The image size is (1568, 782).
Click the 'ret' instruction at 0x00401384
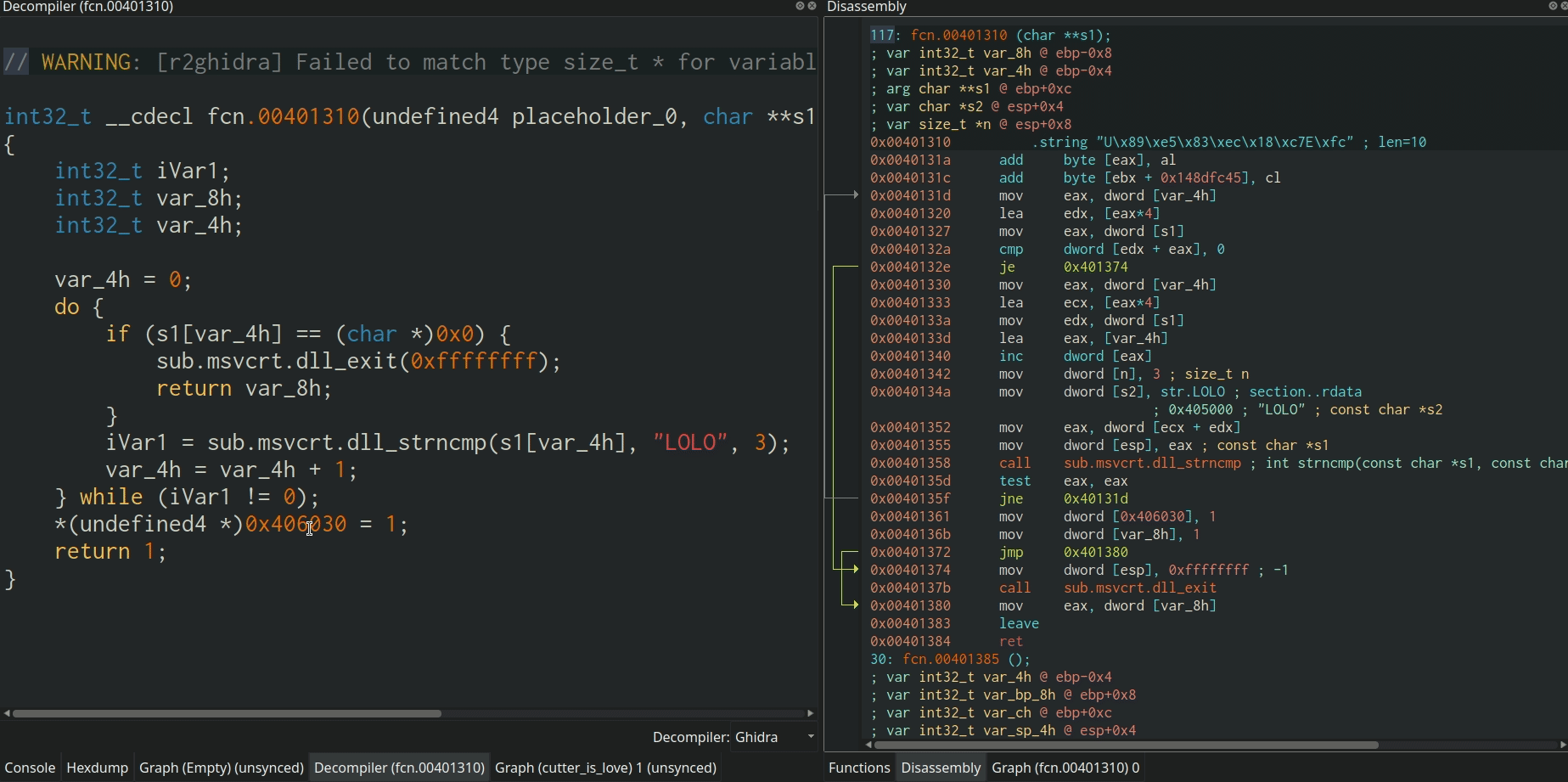(1010, 641)
